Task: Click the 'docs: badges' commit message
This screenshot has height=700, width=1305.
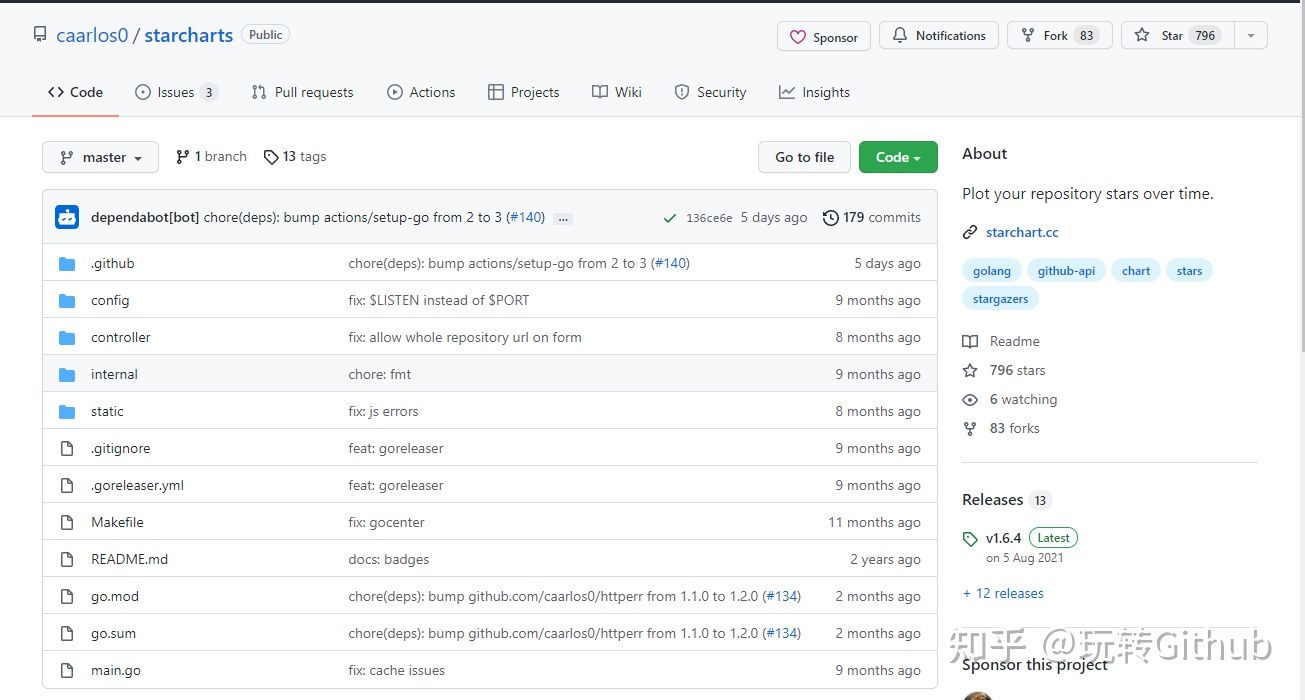Action: tap(388, 560)
